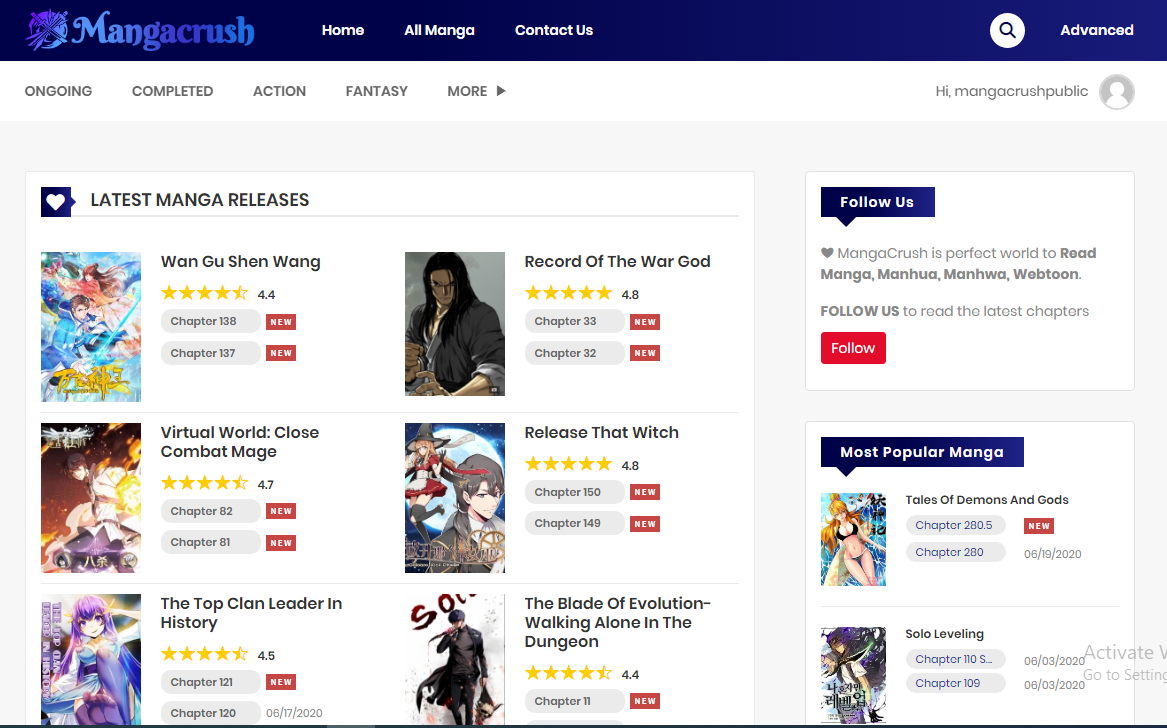
Task: Open Virtual World: Close Combat Mage title
Action: 240,442
